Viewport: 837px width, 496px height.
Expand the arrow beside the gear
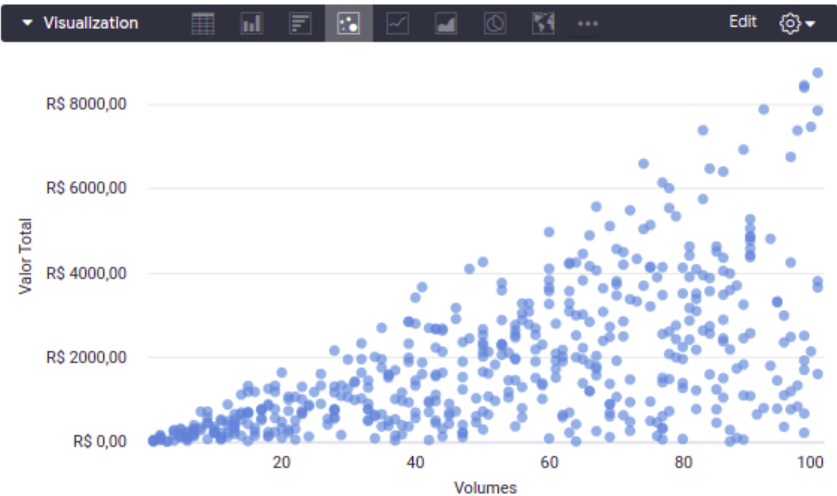(x=810, y=23)
